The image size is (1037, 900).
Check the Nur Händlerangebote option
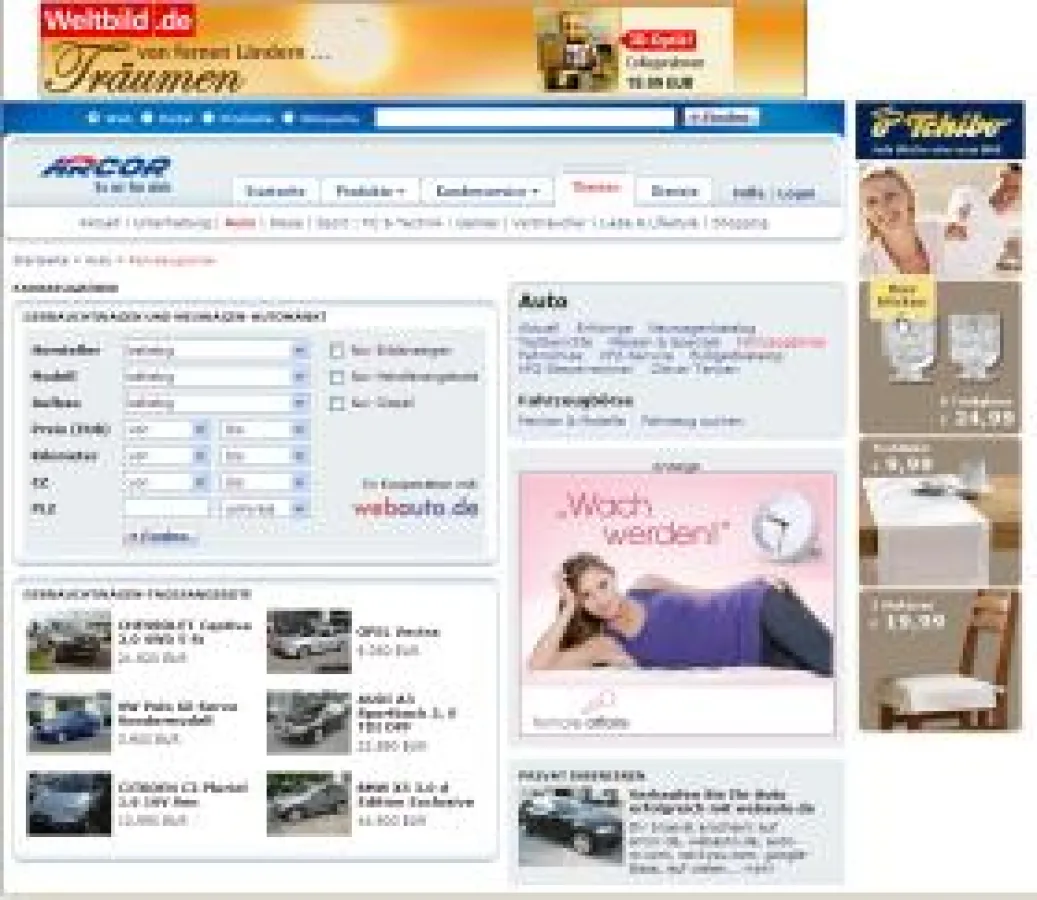[x=338, y=378]
